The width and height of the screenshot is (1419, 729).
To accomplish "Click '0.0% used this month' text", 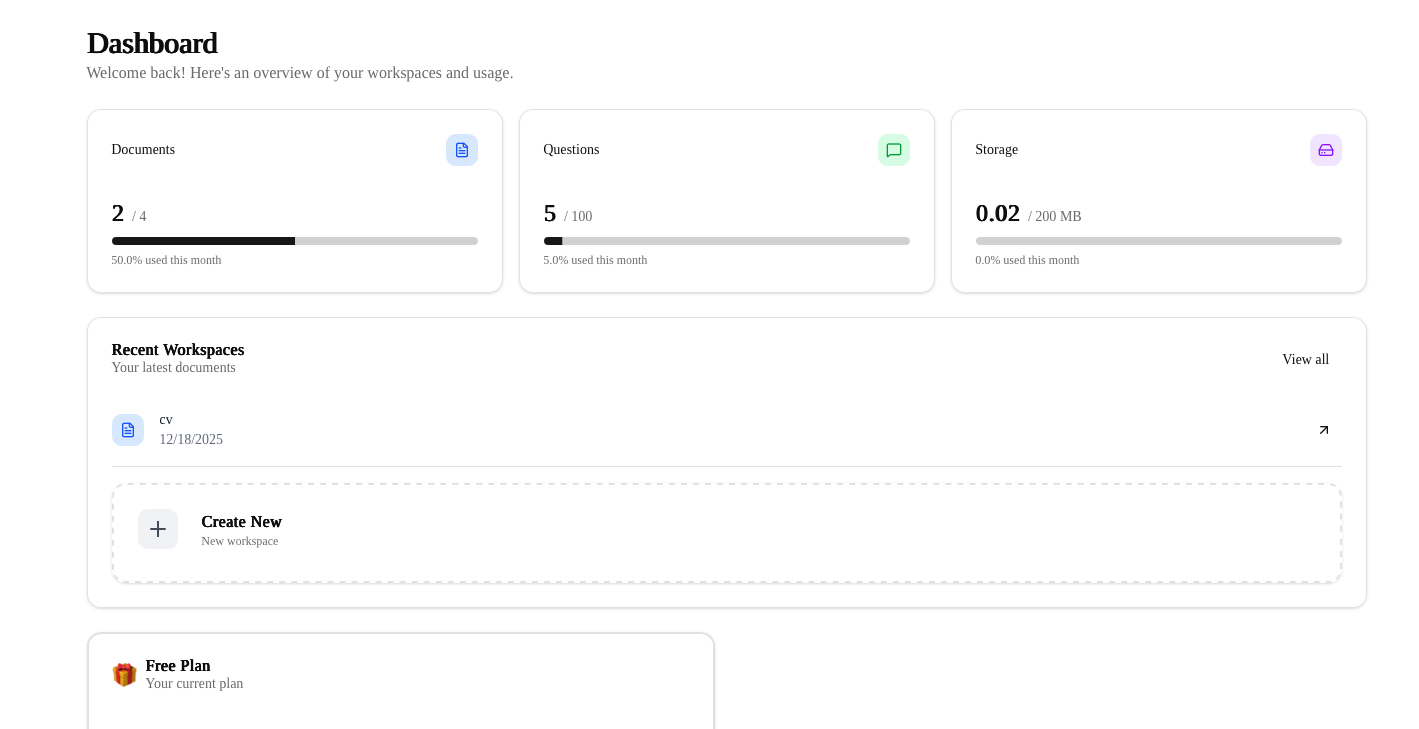I will pos(1028,260).
